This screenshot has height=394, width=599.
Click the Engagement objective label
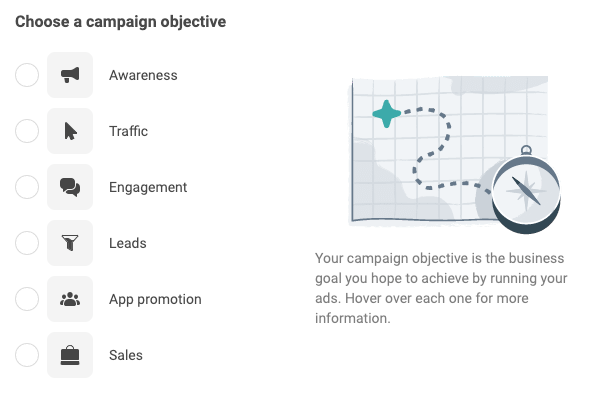click(x=148, y=188)
